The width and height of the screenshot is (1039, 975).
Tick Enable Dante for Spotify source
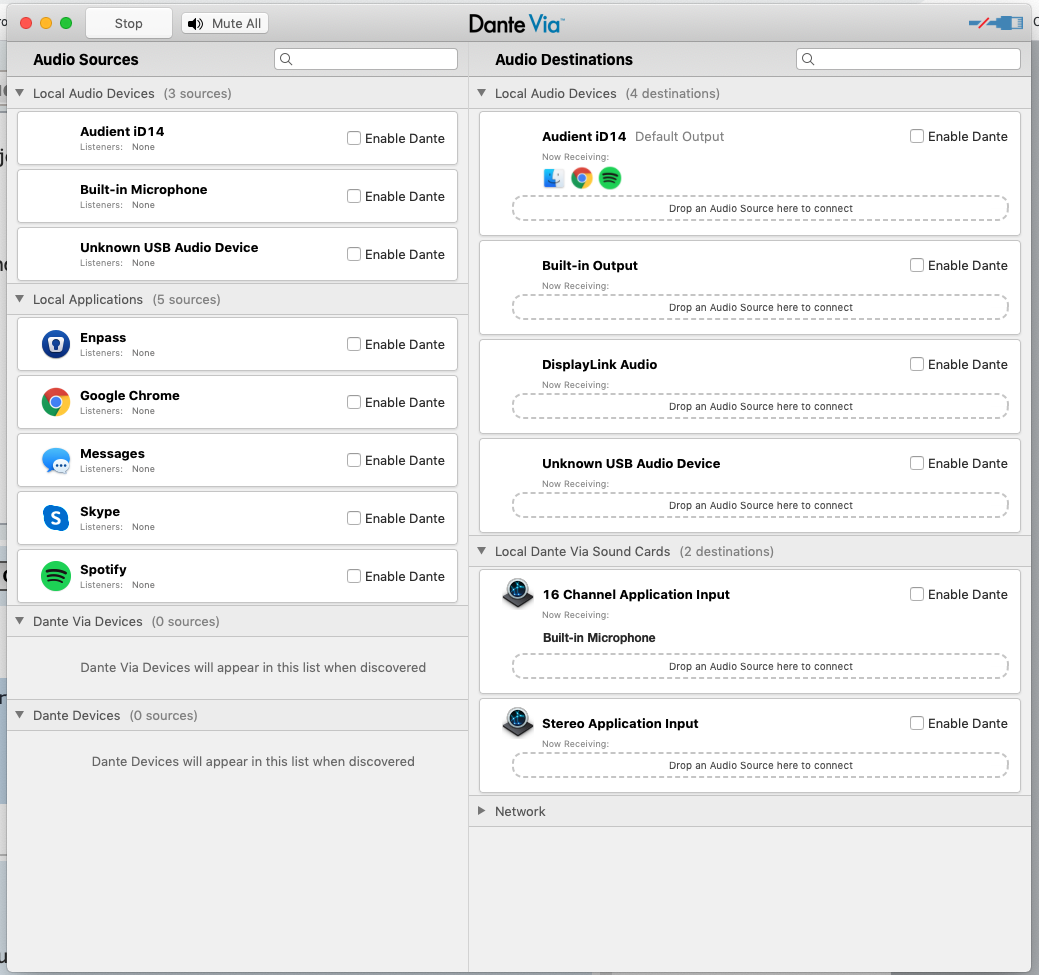(x=354, y=576)
